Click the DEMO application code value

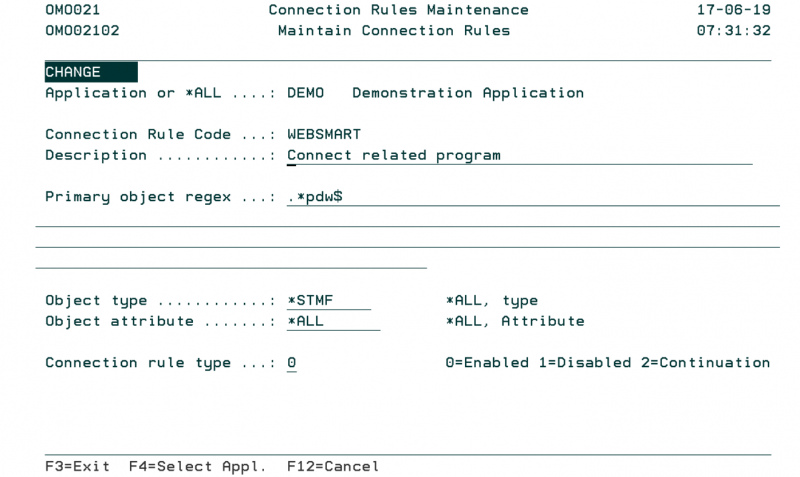(x=305, y=93)
